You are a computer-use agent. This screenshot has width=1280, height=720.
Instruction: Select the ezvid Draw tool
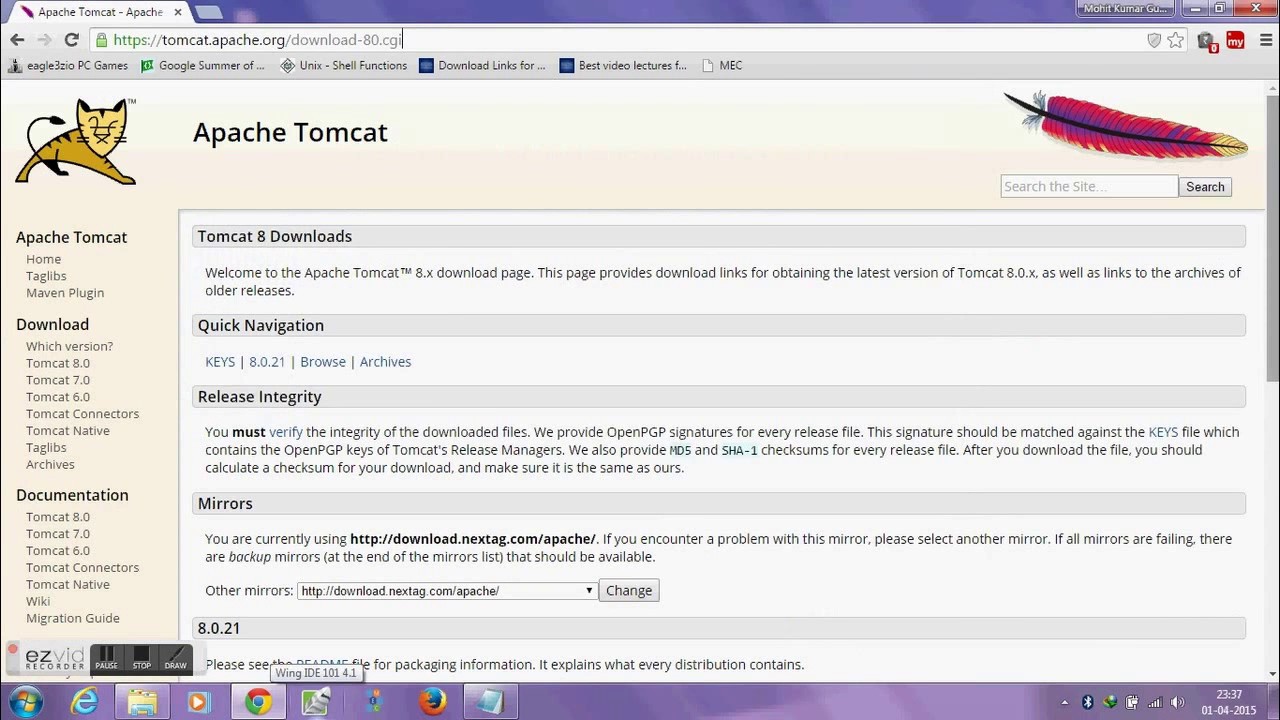click(175, 658)
